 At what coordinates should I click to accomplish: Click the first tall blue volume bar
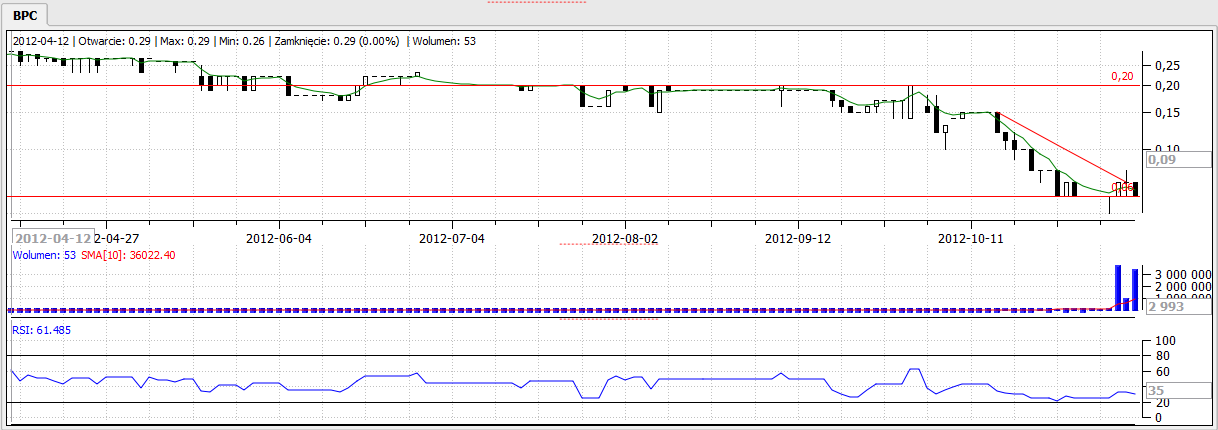(1118, 287)
